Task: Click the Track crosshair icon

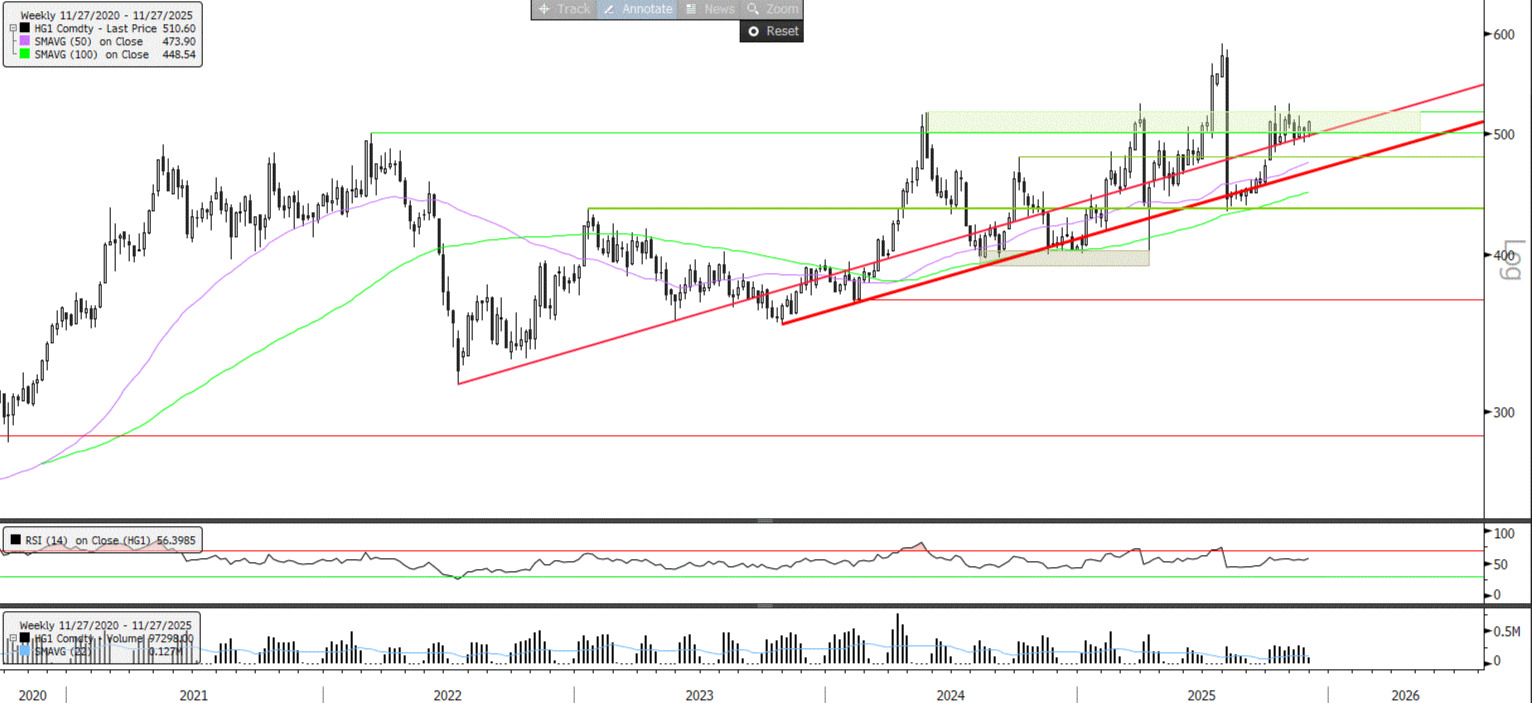Action: click(x=544, y=9)
